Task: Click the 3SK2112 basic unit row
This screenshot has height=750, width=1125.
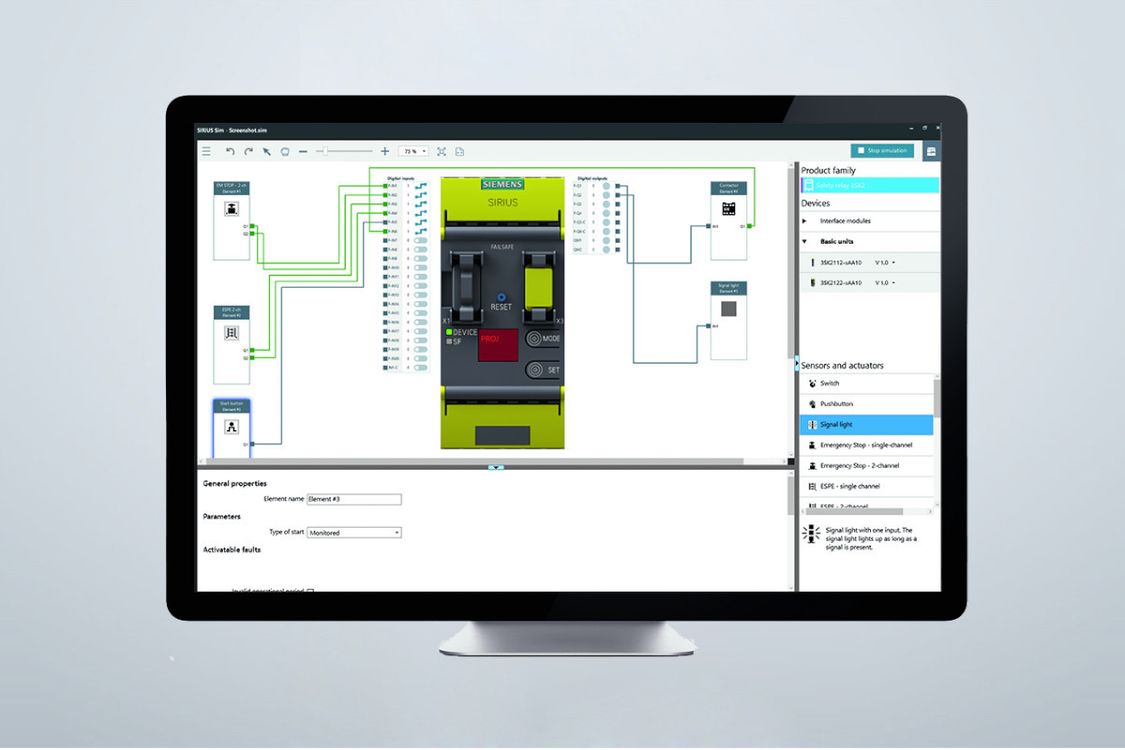Action: click(x=870, y=263)
